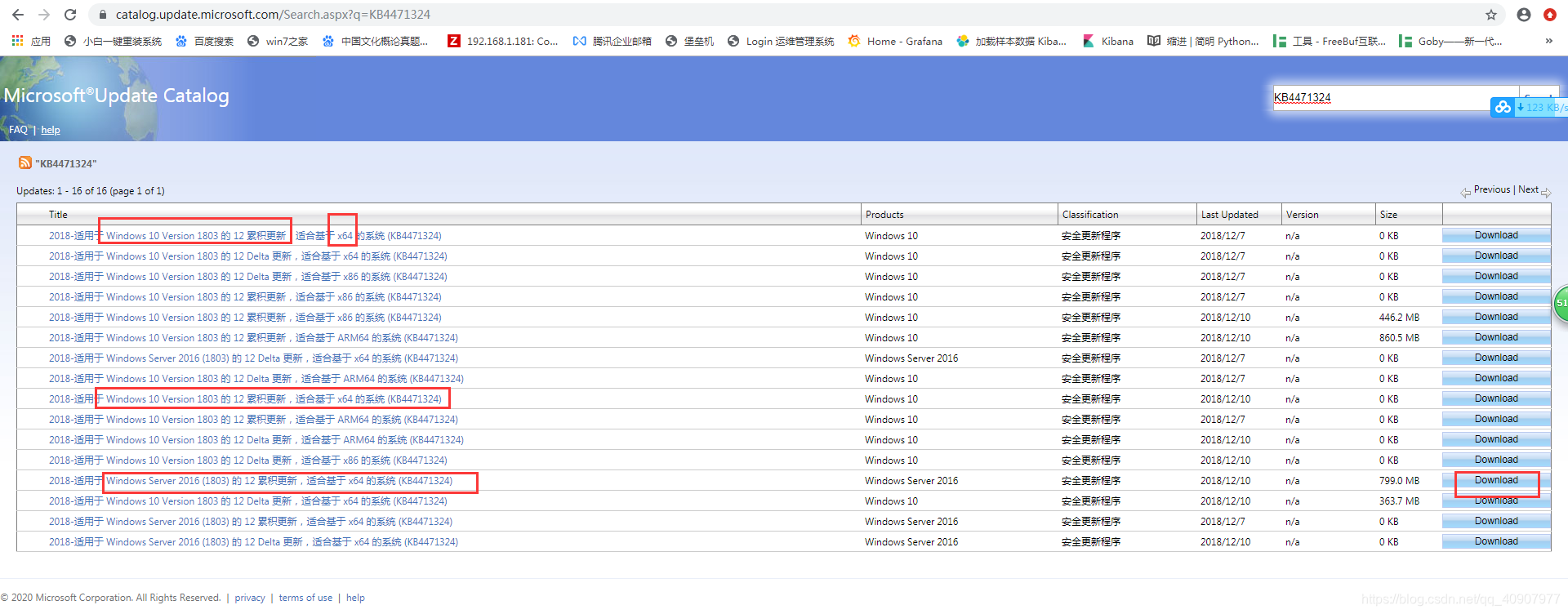Open Server 2016 Delta x64 link dated 2018/12/7

(x=253, y=358)
